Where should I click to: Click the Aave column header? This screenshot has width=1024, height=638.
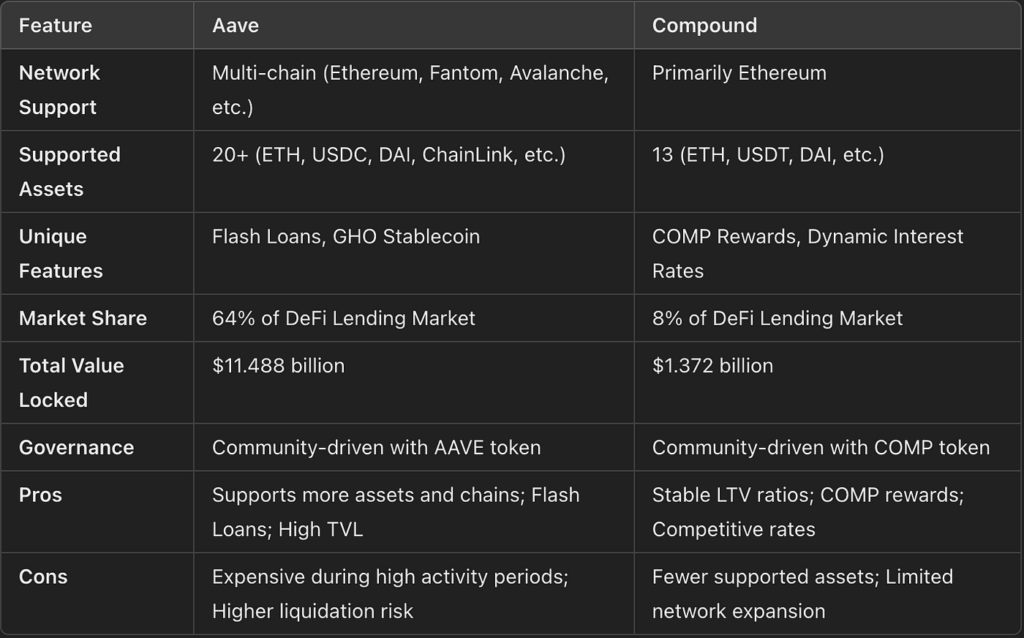tap(235, 25)
